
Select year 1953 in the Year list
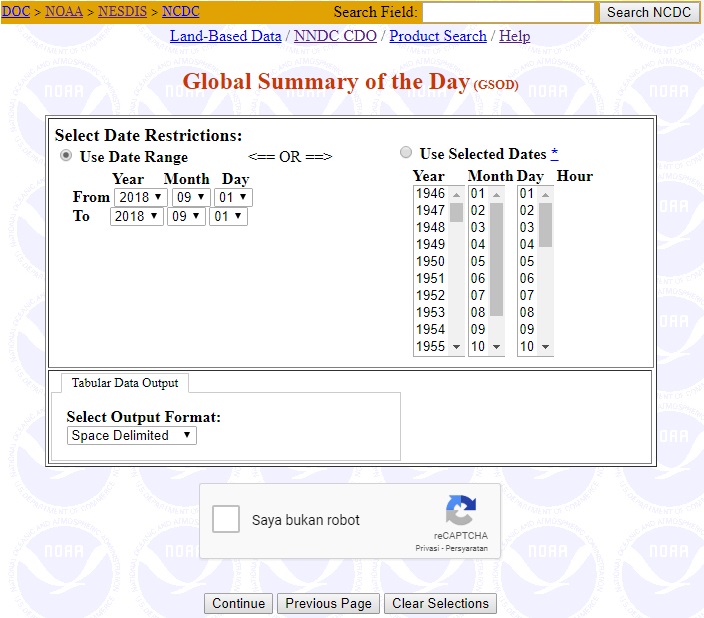pos(431,313)
